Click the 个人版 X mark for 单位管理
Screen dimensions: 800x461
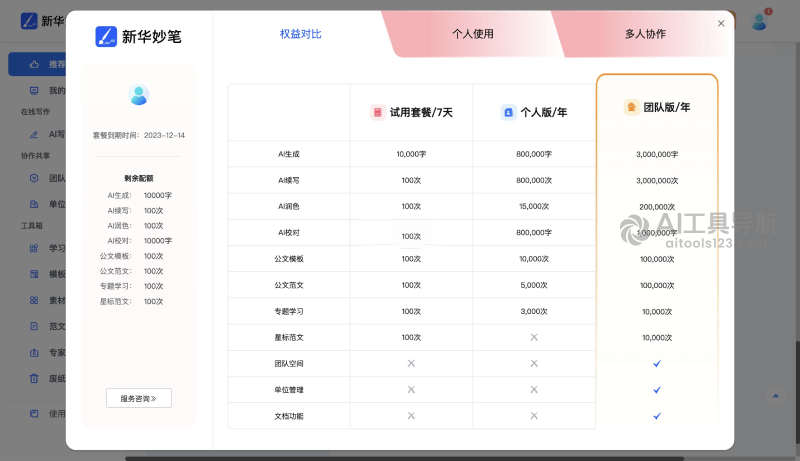[x=534, y=390]
